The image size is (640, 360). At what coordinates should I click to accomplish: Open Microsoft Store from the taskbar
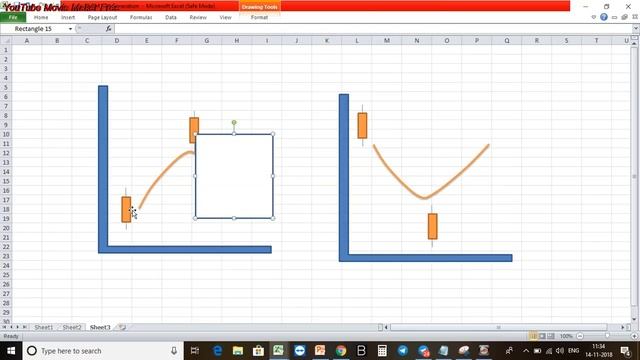(258, 351)
